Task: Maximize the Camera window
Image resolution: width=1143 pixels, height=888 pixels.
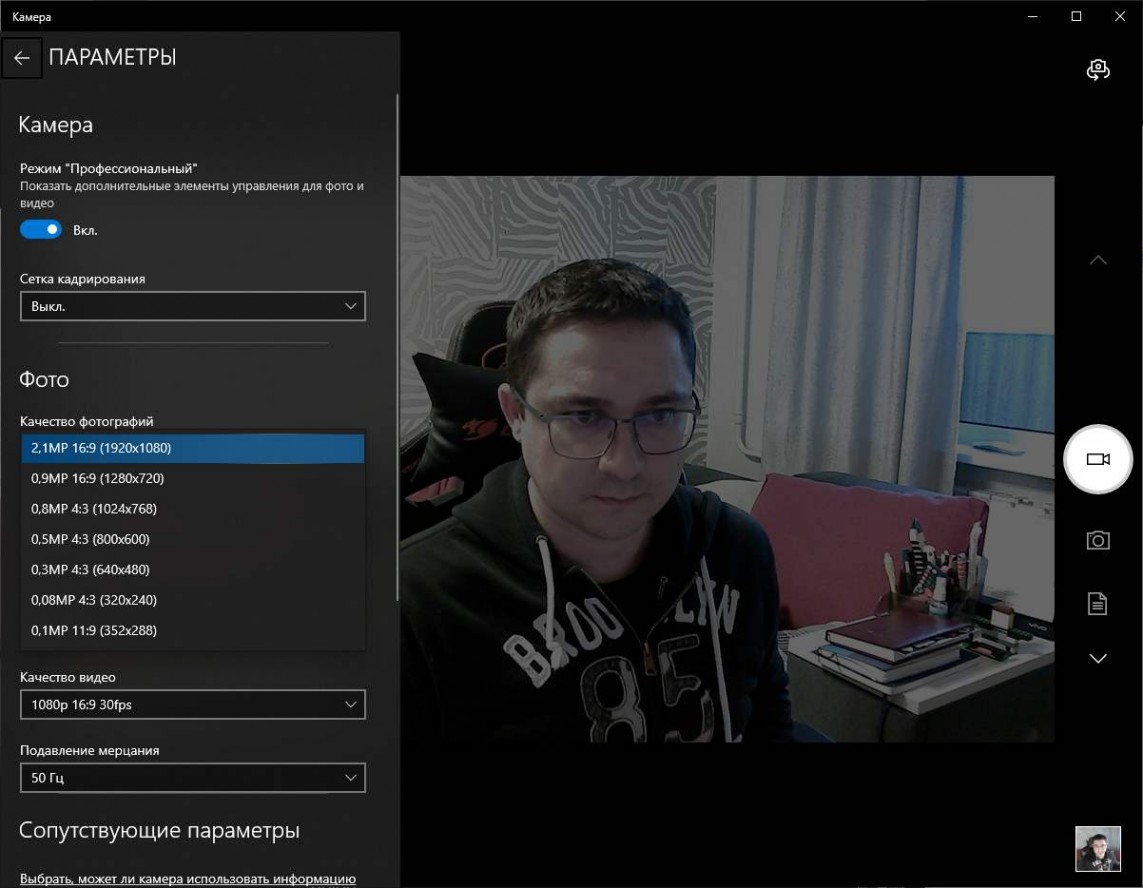Action: pos(1076,16)
